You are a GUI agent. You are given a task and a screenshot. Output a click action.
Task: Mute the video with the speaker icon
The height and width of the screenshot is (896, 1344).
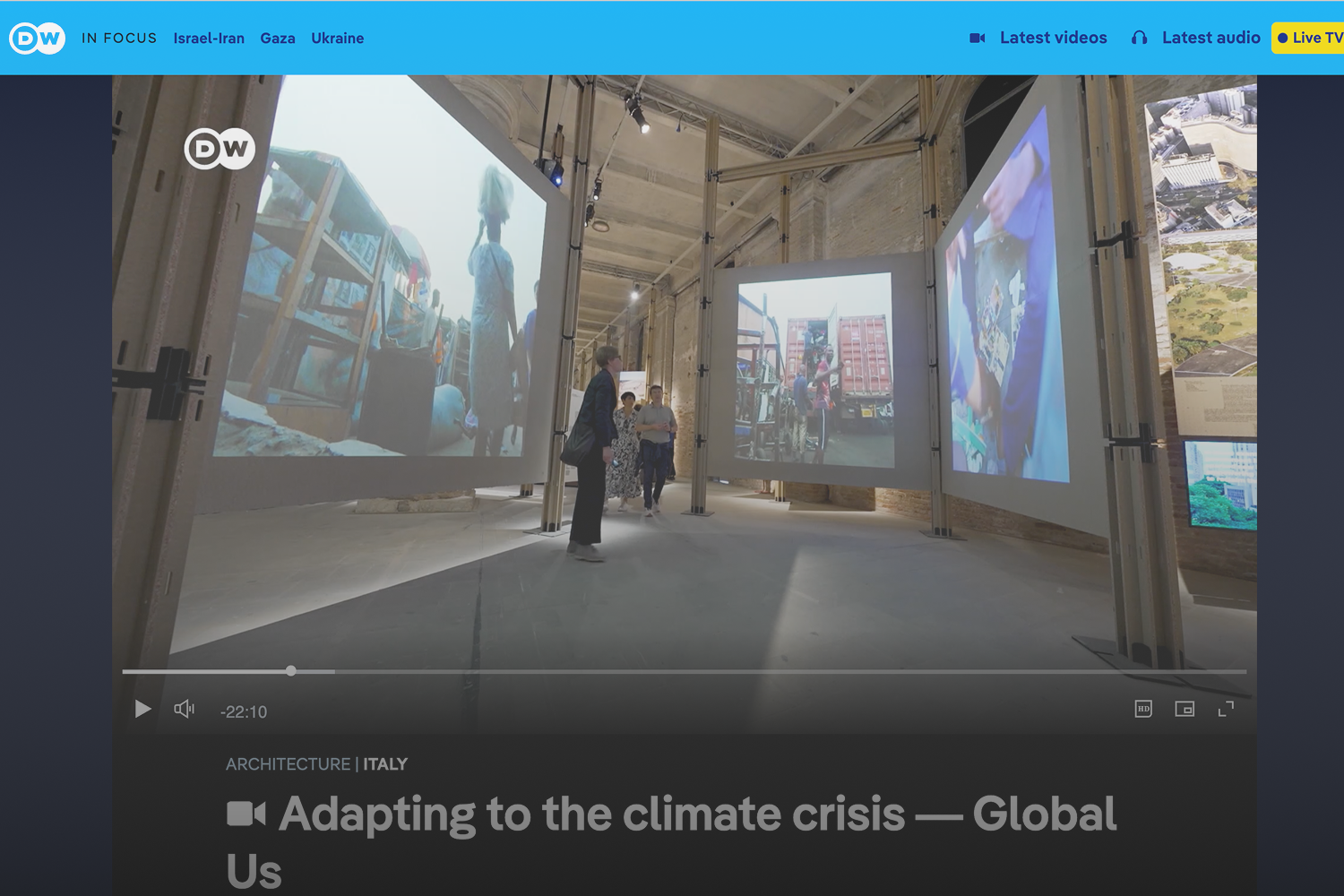184,710
